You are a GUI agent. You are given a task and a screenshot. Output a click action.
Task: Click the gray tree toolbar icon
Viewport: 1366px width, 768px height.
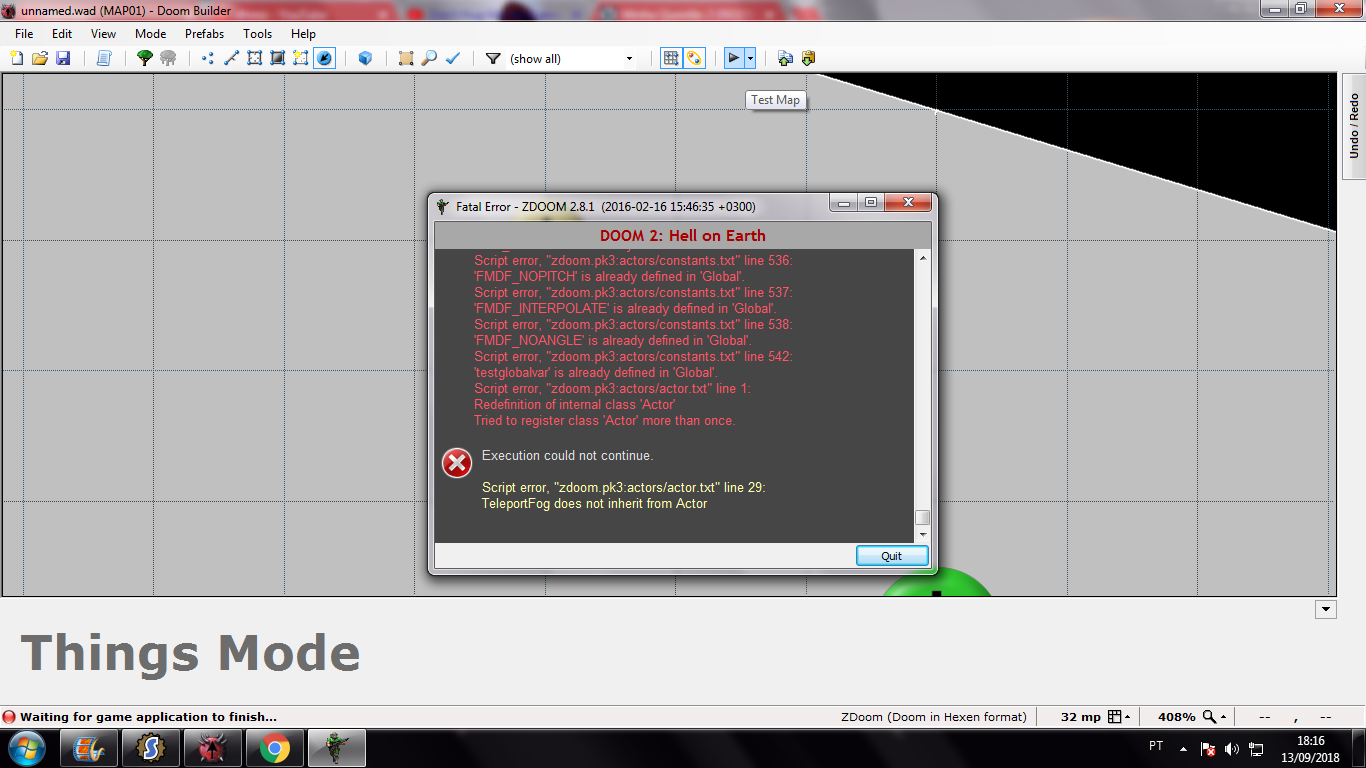click(x=168, y=58)
